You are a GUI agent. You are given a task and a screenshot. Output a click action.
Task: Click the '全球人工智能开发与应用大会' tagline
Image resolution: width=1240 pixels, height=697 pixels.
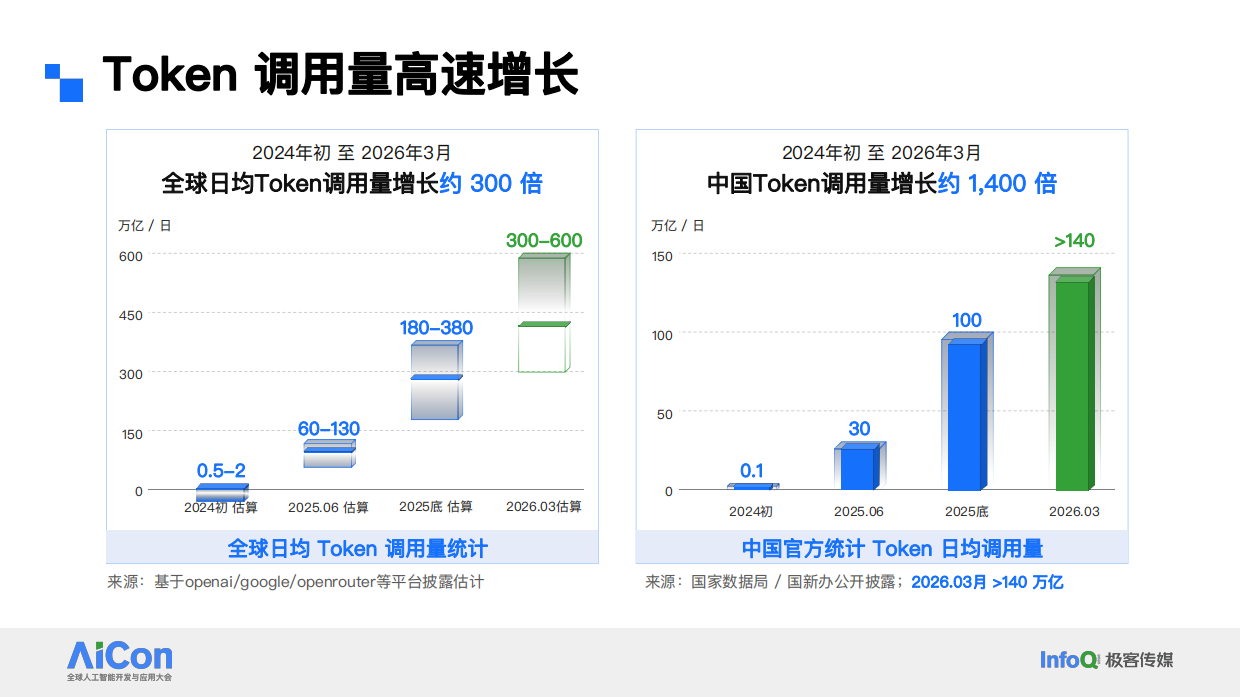119,678
